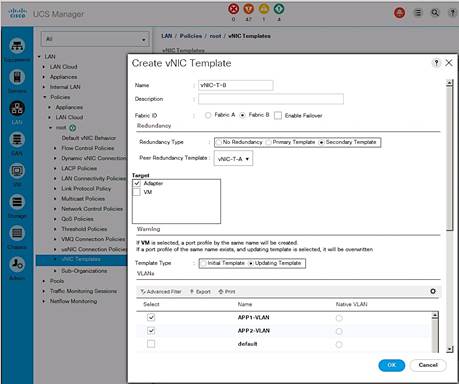Click the warnings green icon
This screenshot has height=384, width=459.
tap(279, 9)
